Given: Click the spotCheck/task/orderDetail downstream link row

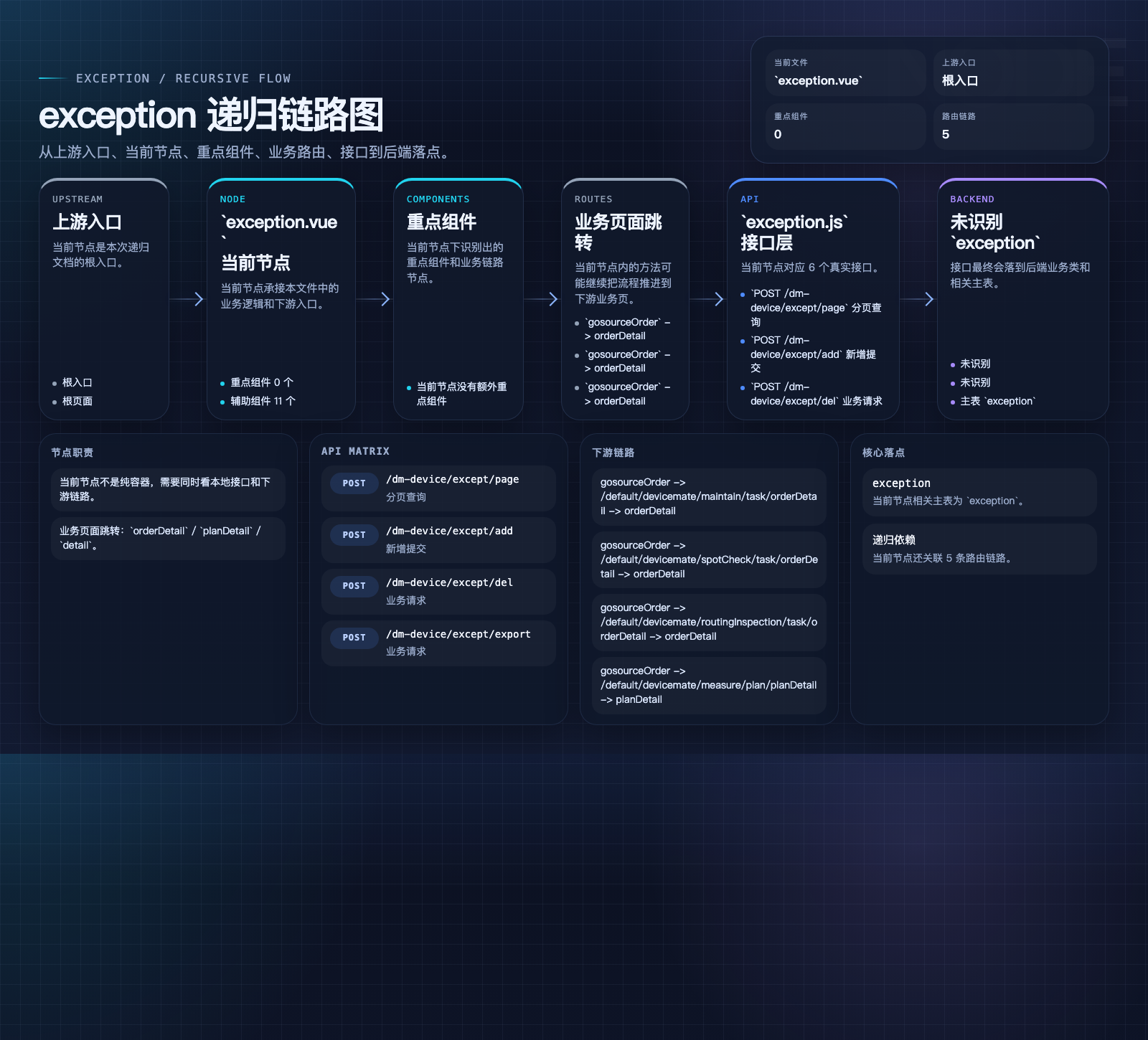Looking at the screenshot, I should click(x=709, y=560).
